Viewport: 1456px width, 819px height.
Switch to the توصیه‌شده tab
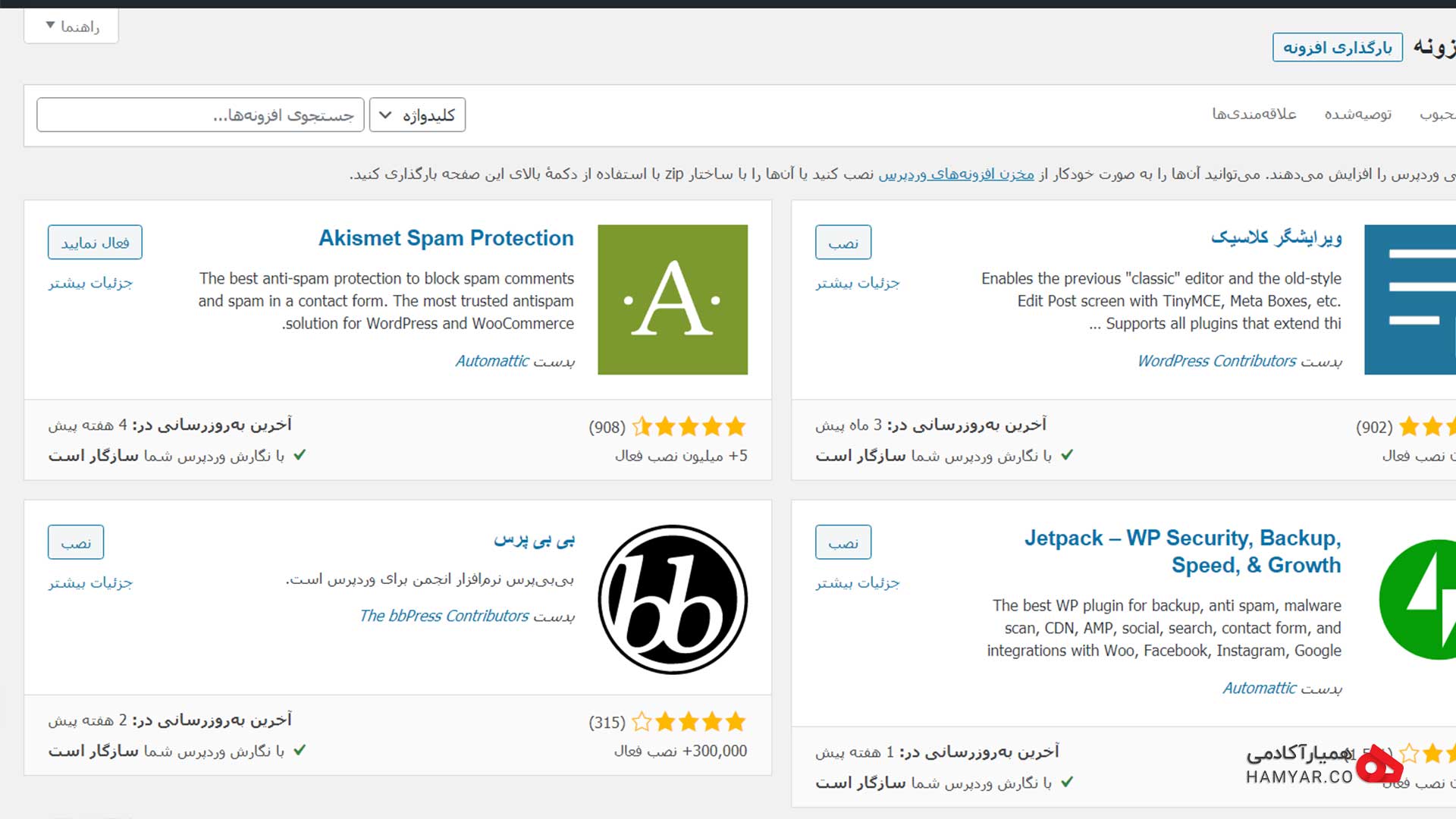[x=1358, y=114]
